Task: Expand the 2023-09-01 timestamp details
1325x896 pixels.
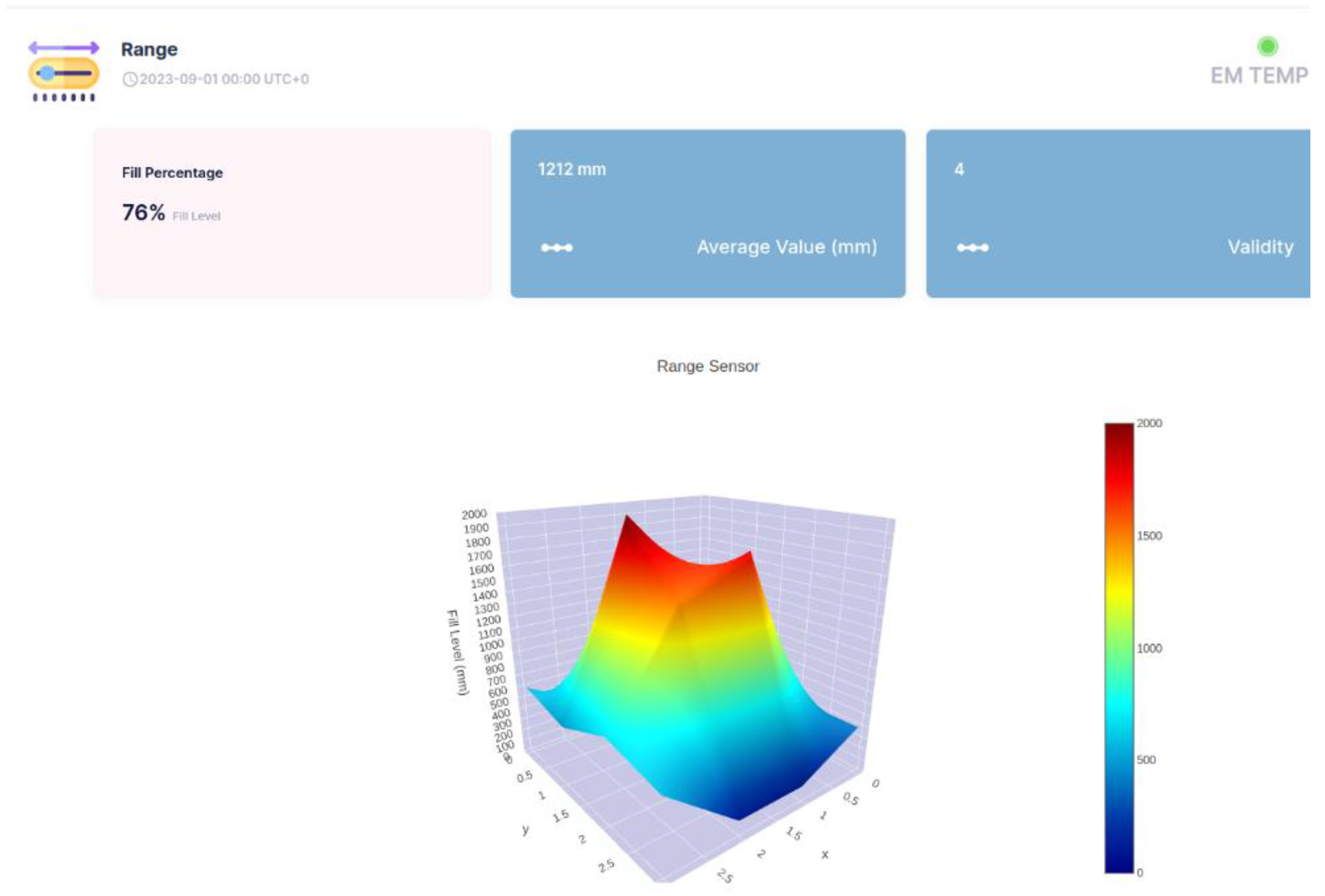Action: [x=222, y=80]
